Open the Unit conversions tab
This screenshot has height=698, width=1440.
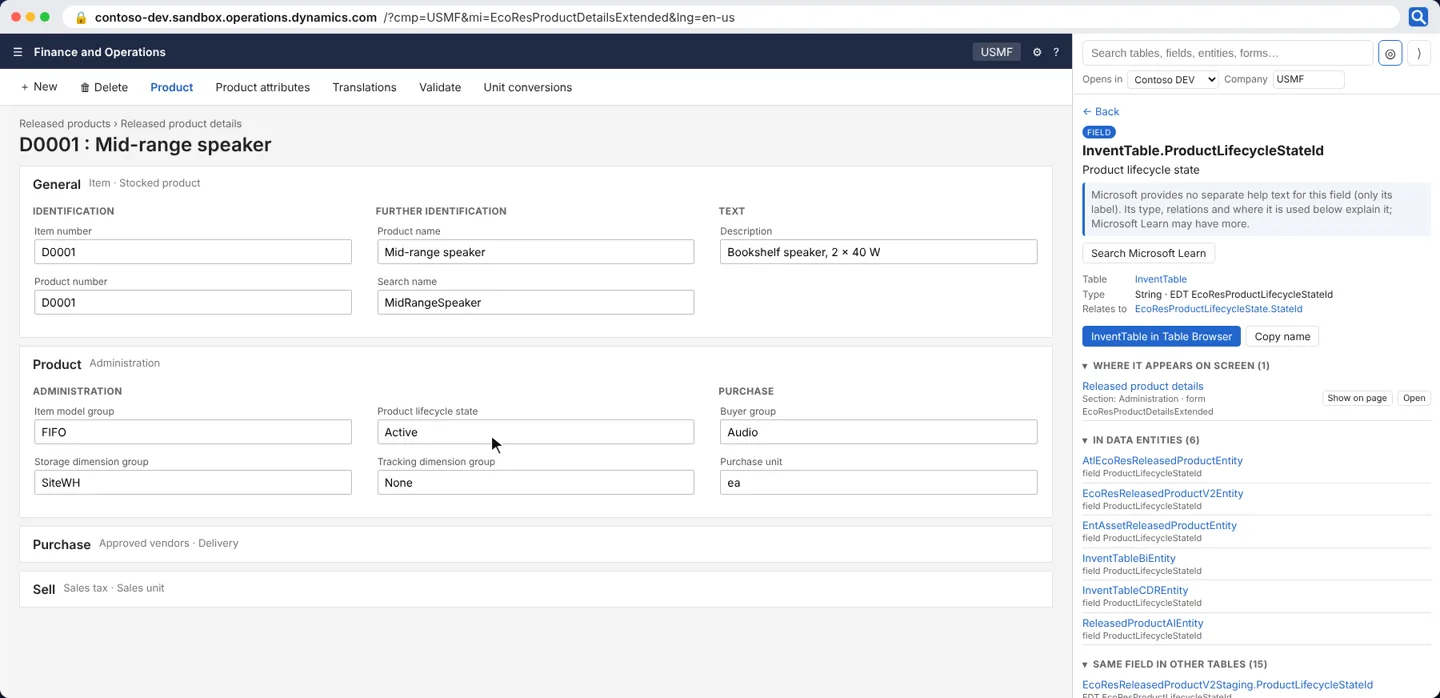[x=528, y=87]
